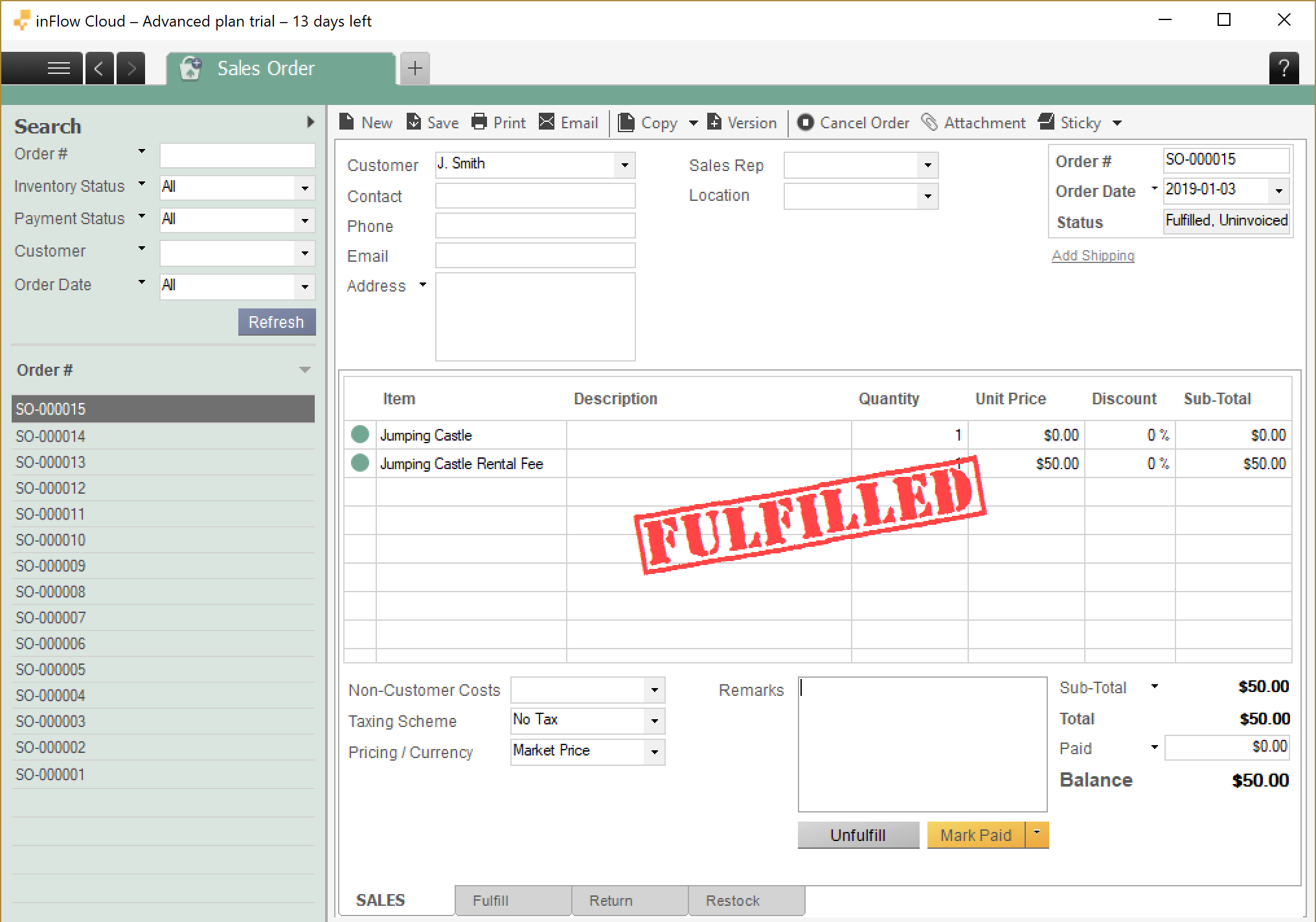Image resolution: width=1316 pixels, height=922 pixels.
Task: Click the Order # field SO-000015
Action: [1226, 160]
